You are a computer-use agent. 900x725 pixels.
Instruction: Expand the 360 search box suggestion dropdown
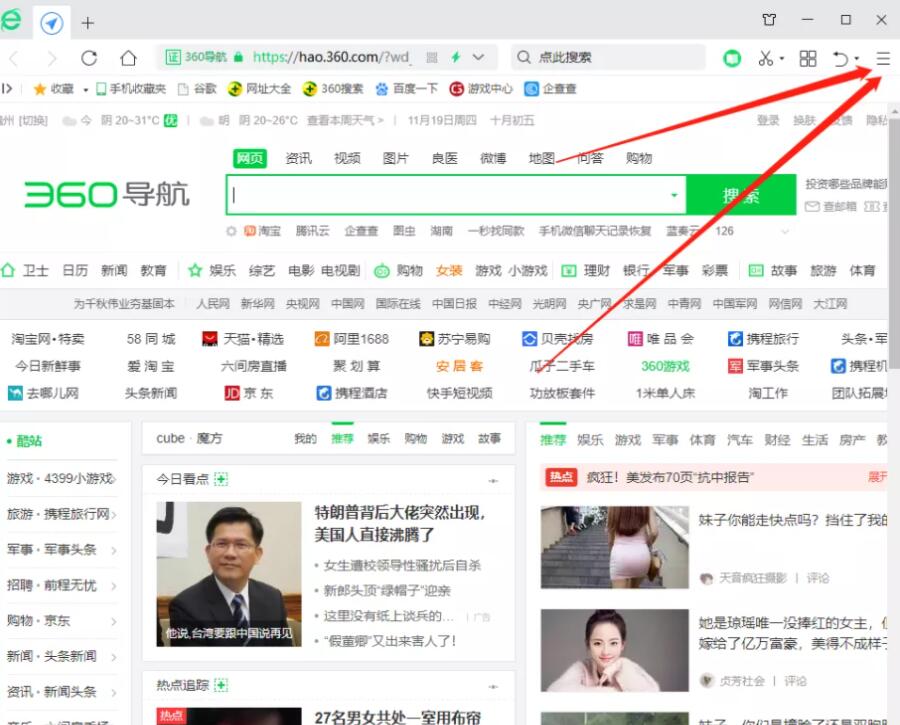pyautogui.click(x=674, y=195)
